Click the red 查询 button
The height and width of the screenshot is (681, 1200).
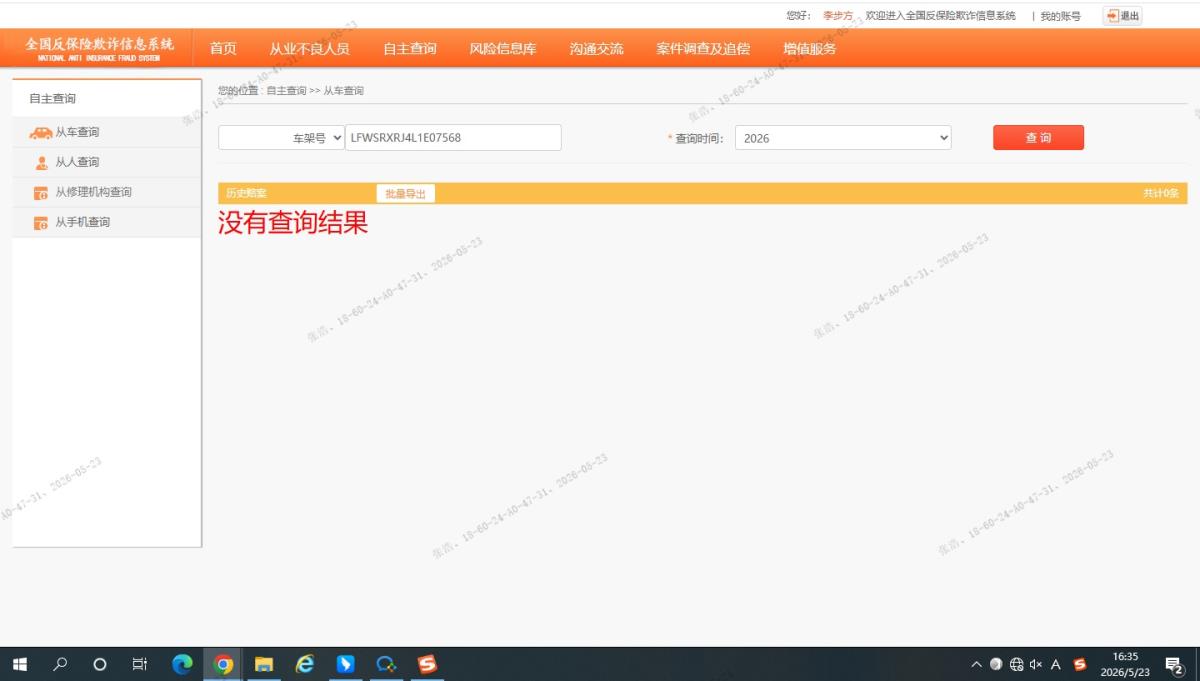click(x=1038, y=138)
